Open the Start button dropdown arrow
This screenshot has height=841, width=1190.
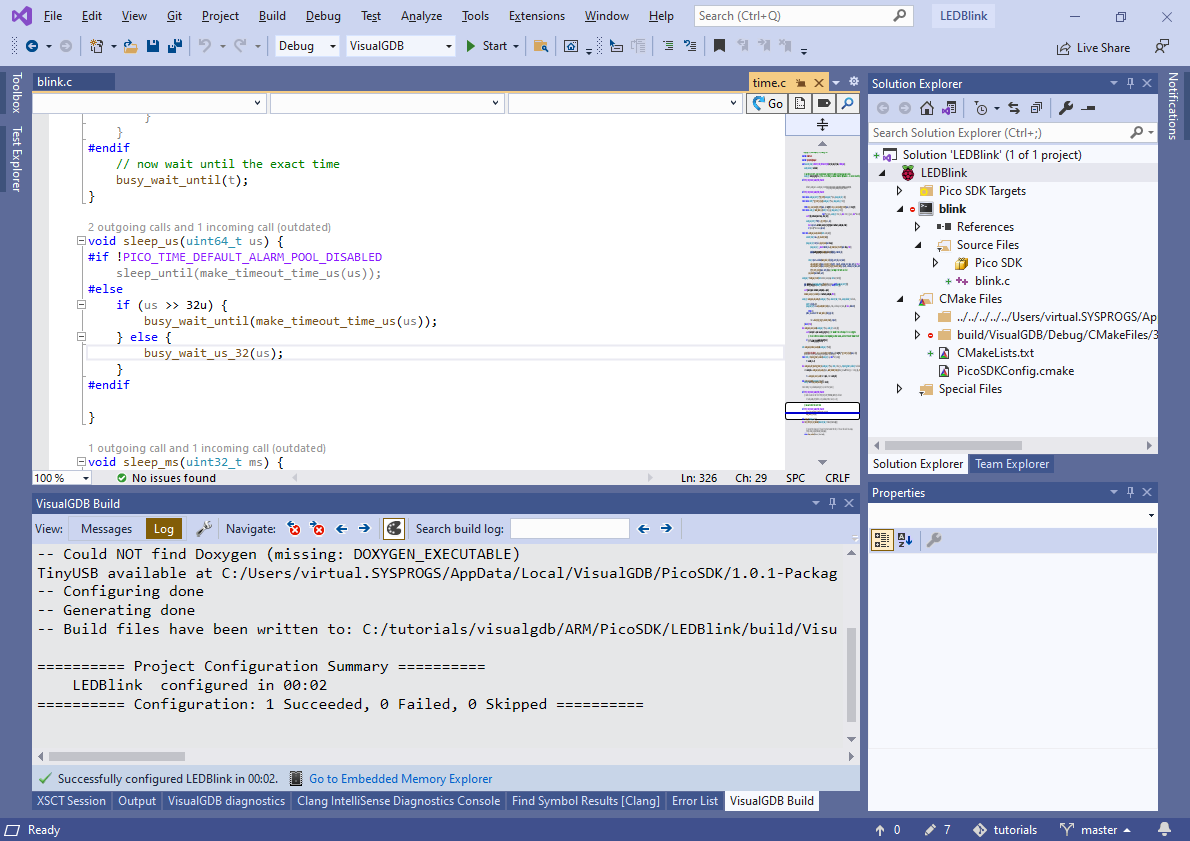click(516, 46)
